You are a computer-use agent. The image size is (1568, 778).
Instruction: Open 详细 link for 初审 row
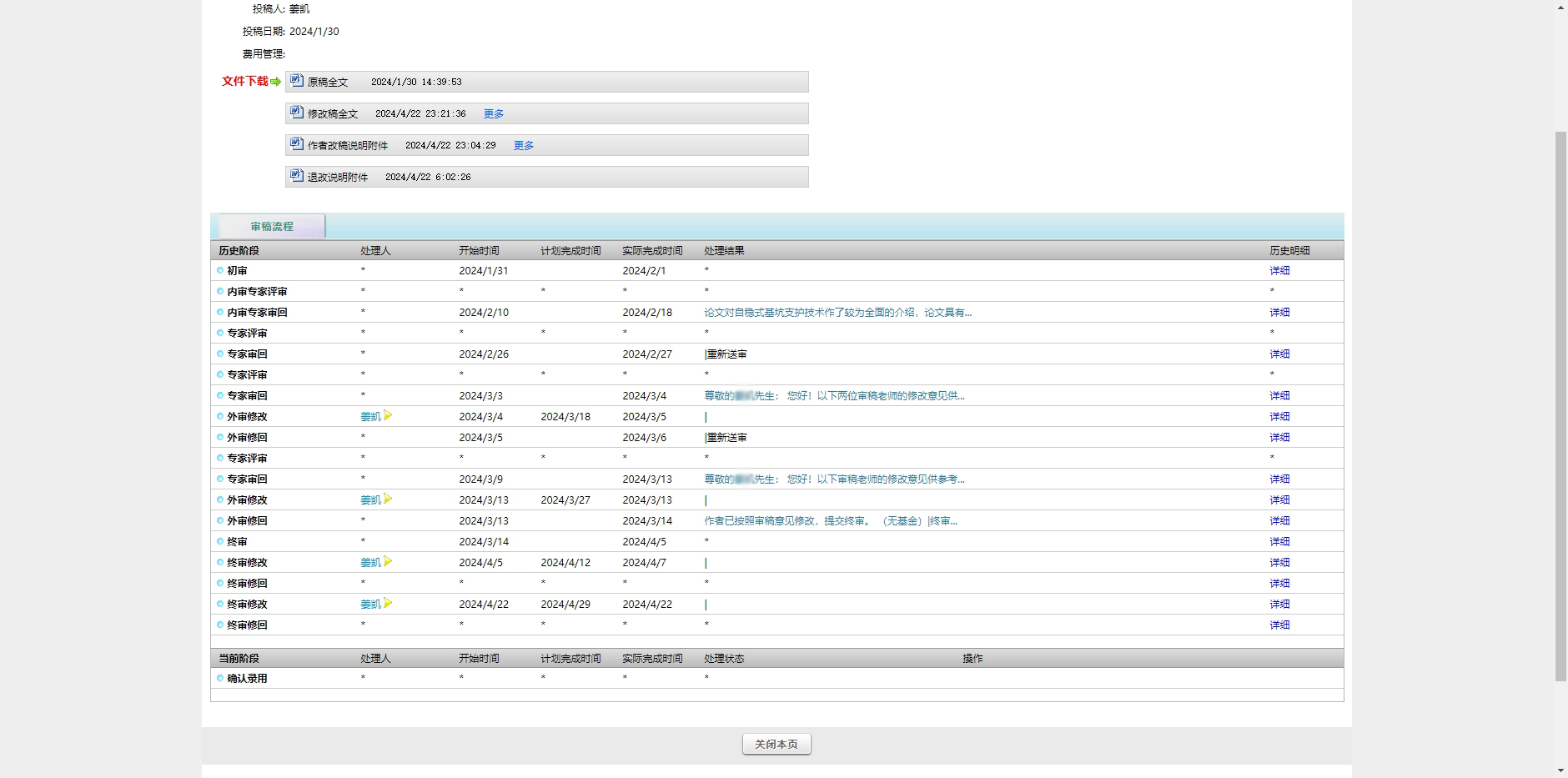pyautogui.click(x=1279, y=270)
